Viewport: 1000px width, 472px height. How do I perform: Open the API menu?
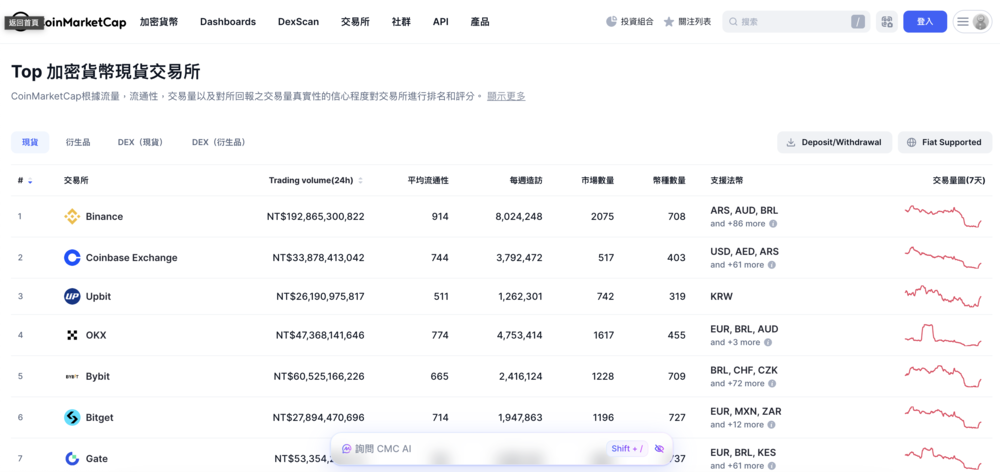click(x=441, y=22)
